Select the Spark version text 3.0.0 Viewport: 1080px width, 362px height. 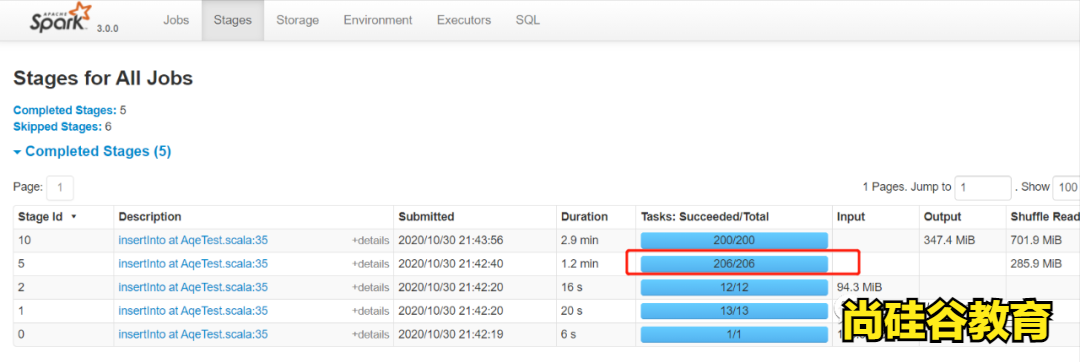tap(107, 29)
